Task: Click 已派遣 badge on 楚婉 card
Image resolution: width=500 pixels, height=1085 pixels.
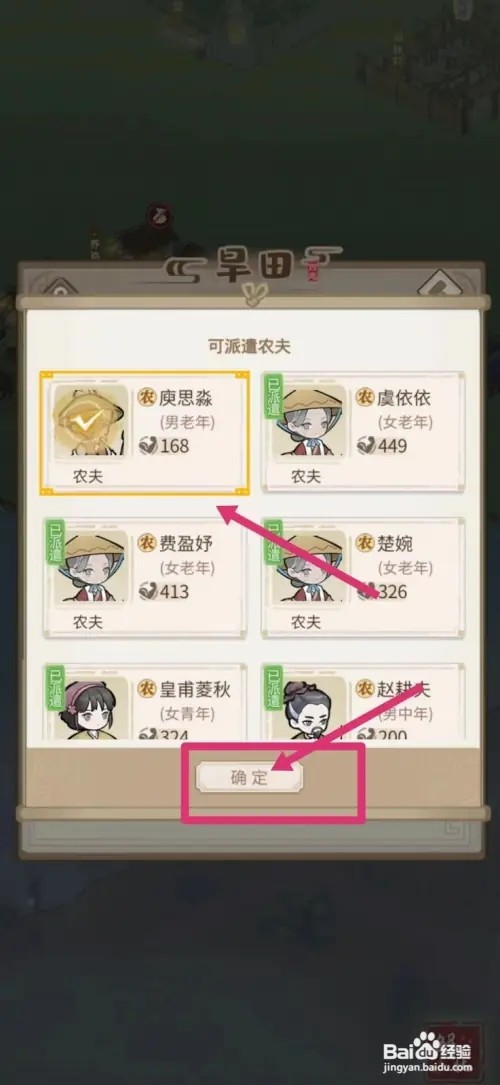Action: [272, 542]
